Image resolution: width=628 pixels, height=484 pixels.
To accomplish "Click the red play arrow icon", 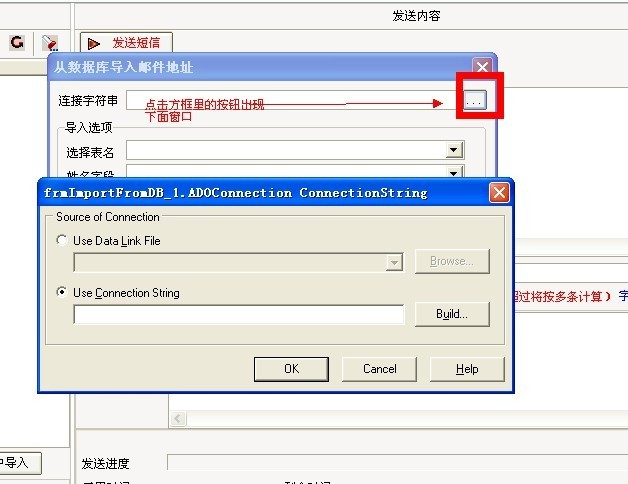I will (x=94, y=43).
